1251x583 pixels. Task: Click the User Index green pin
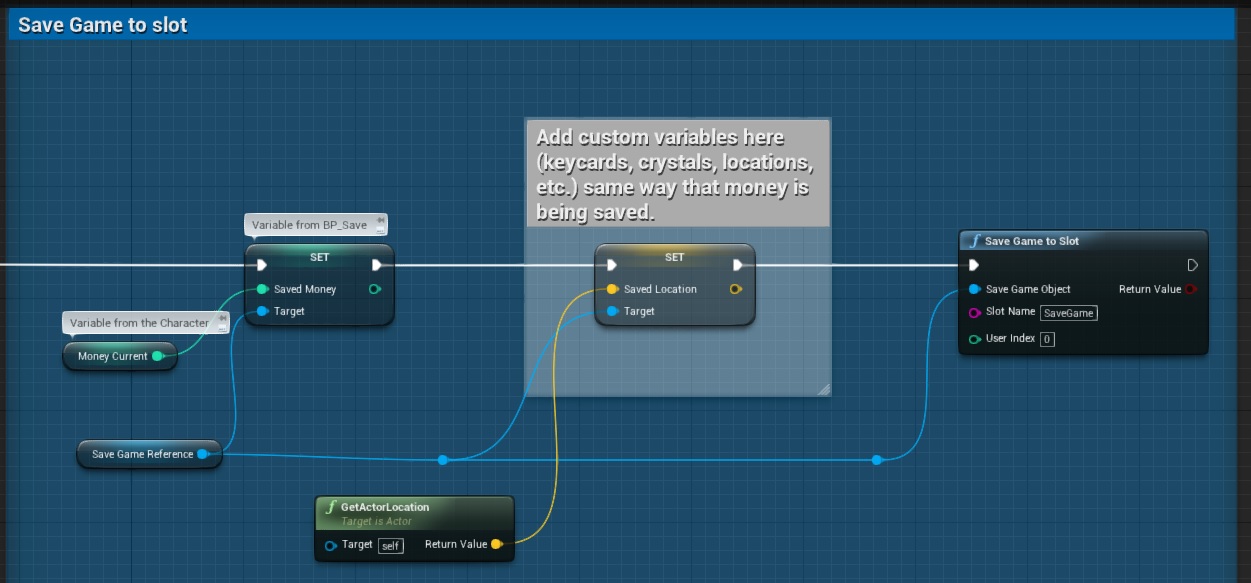974,339
